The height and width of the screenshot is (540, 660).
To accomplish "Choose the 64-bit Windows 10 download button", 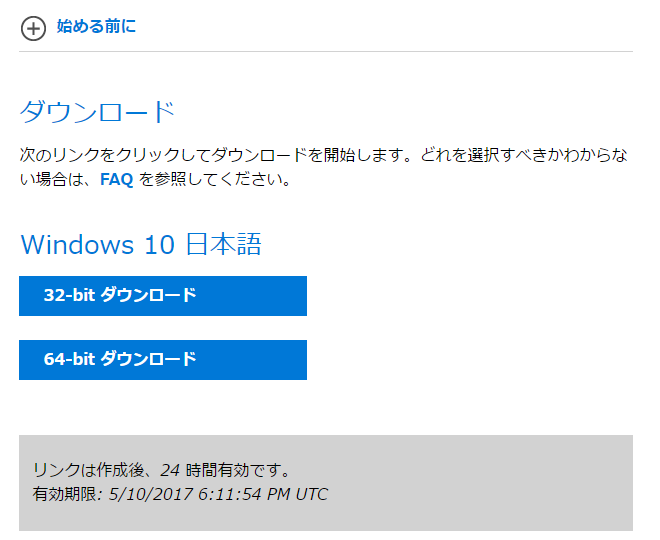I will (x=163, y=360).
